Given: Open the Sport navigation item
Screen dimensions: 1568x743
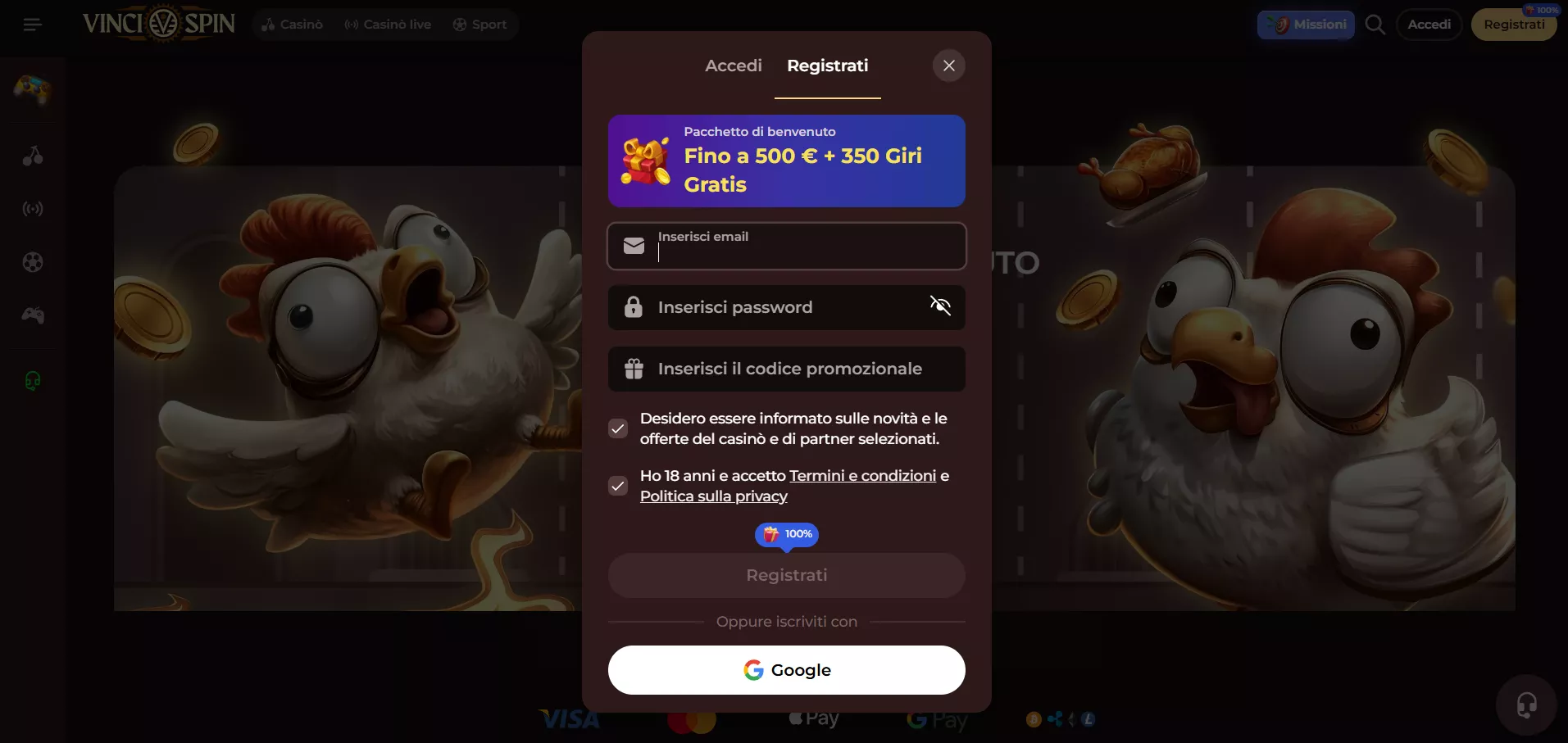Looking at the screenshot, I should pyautogui.click(x=480, y=25).
